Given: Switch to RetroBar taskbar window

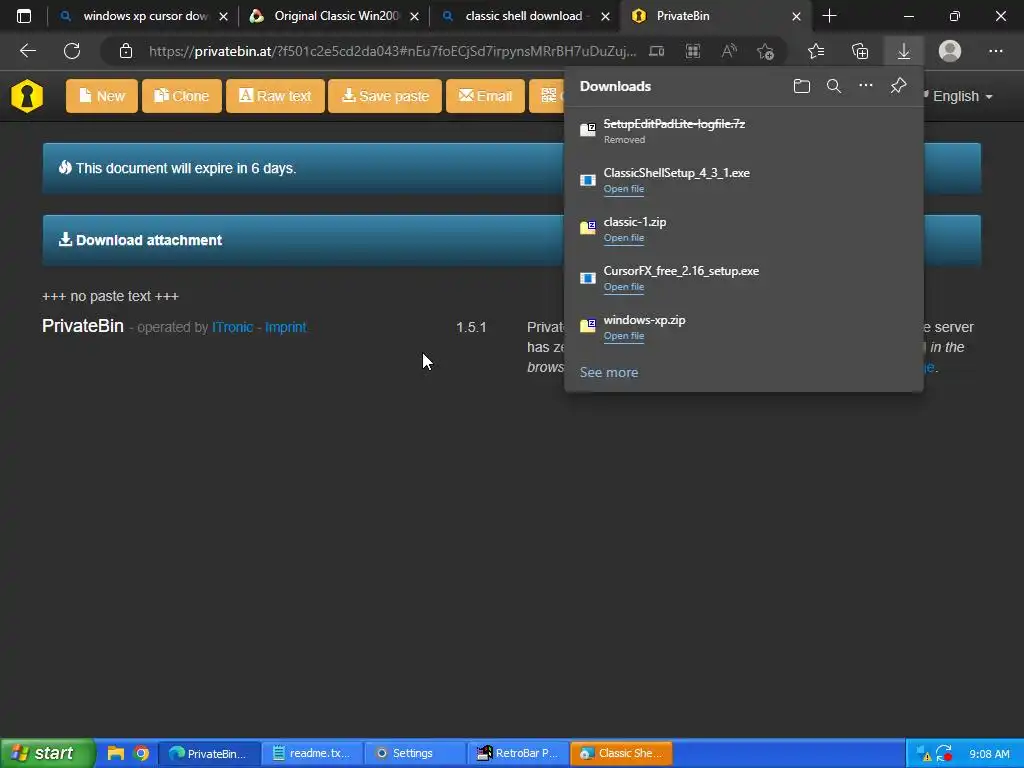Looking at the screenshot, I should [x=519, y=753].
